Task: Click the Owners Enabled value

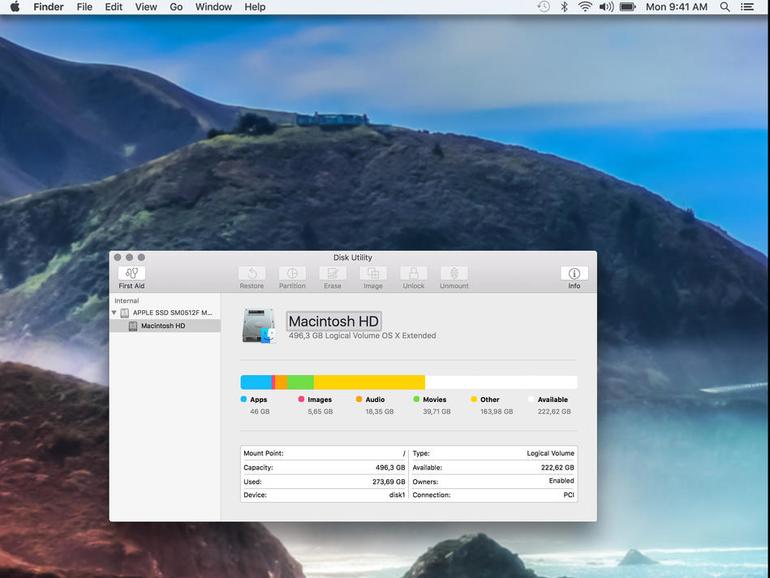Action: coord(561,481)
